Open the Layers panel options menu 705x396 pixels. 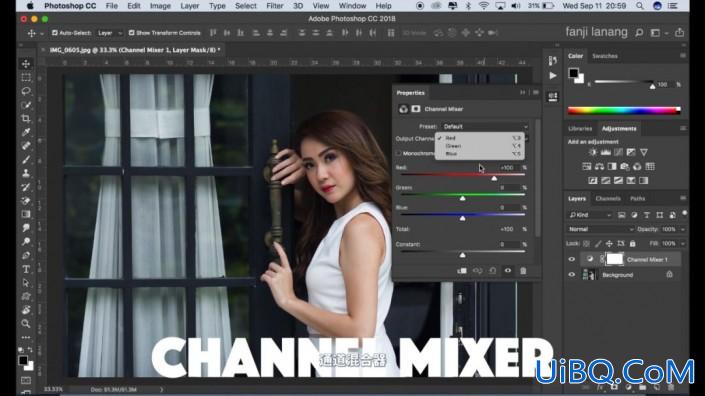(683, 198)
